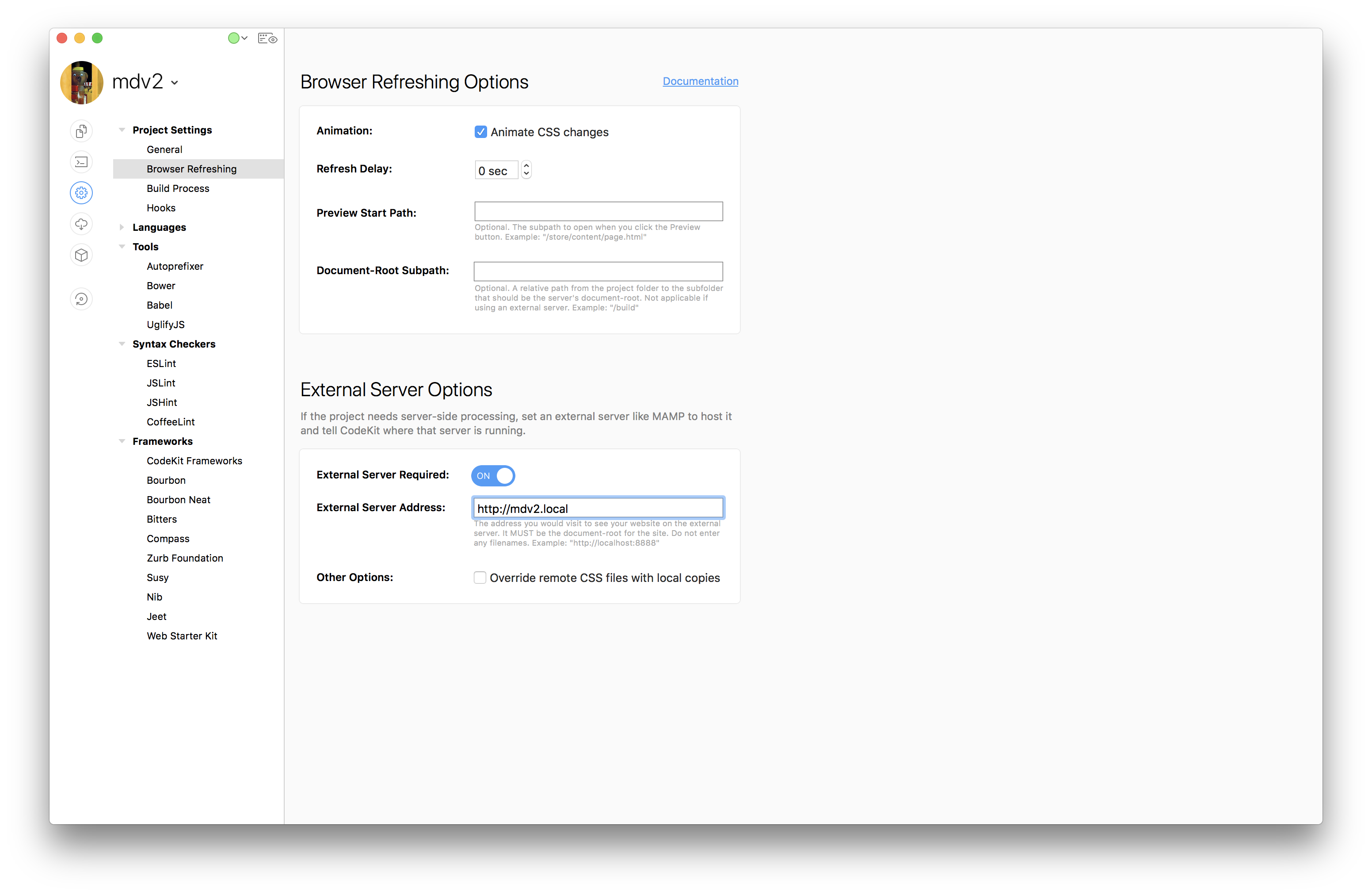1372x895 pixels.
Task: Collapse the Frameworks group
Action: [x=122, y=441]
